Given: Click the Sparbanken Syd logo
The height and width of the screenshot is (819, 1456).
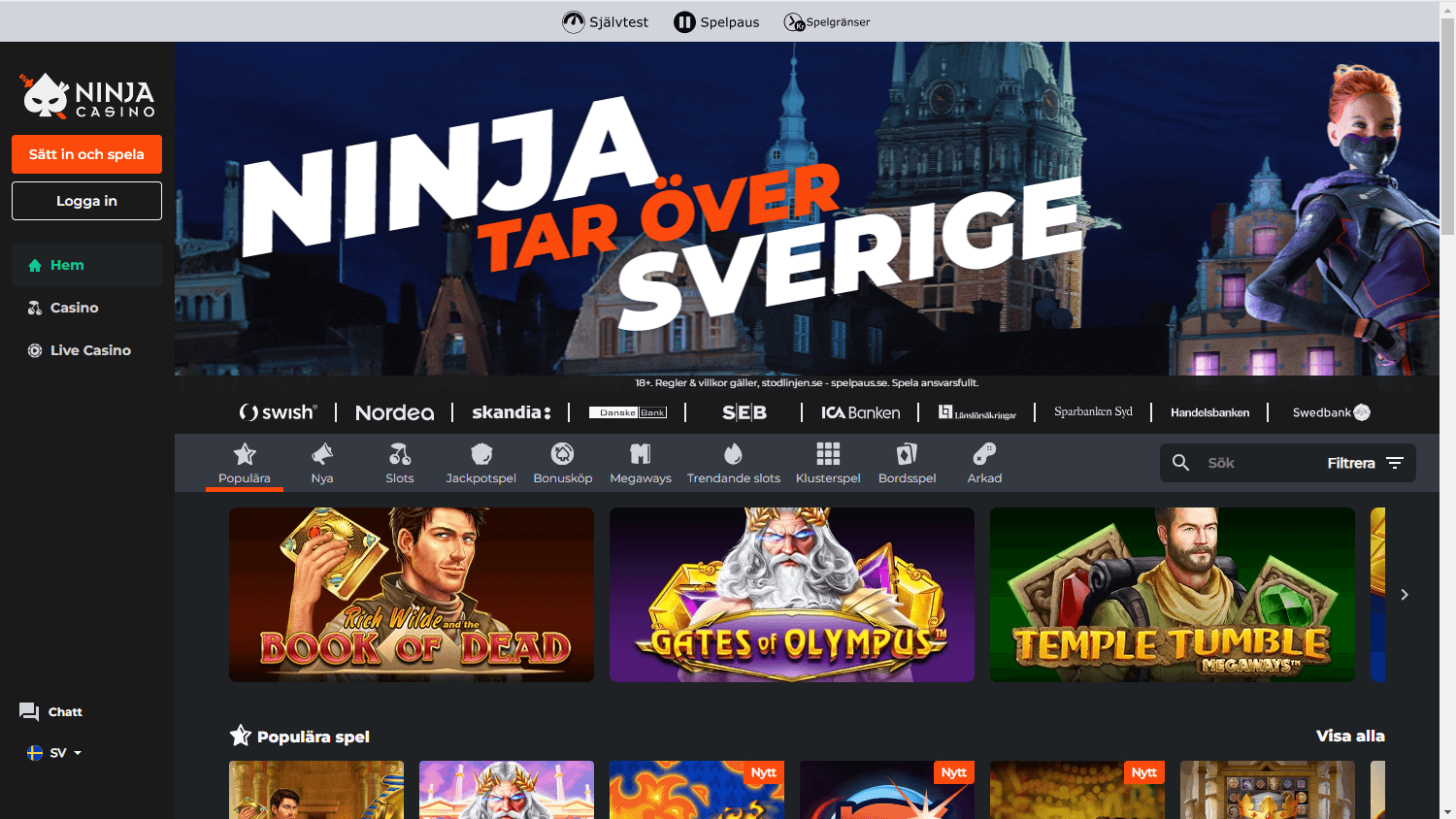Looking at the screenshot, I should pos(1094,411).
